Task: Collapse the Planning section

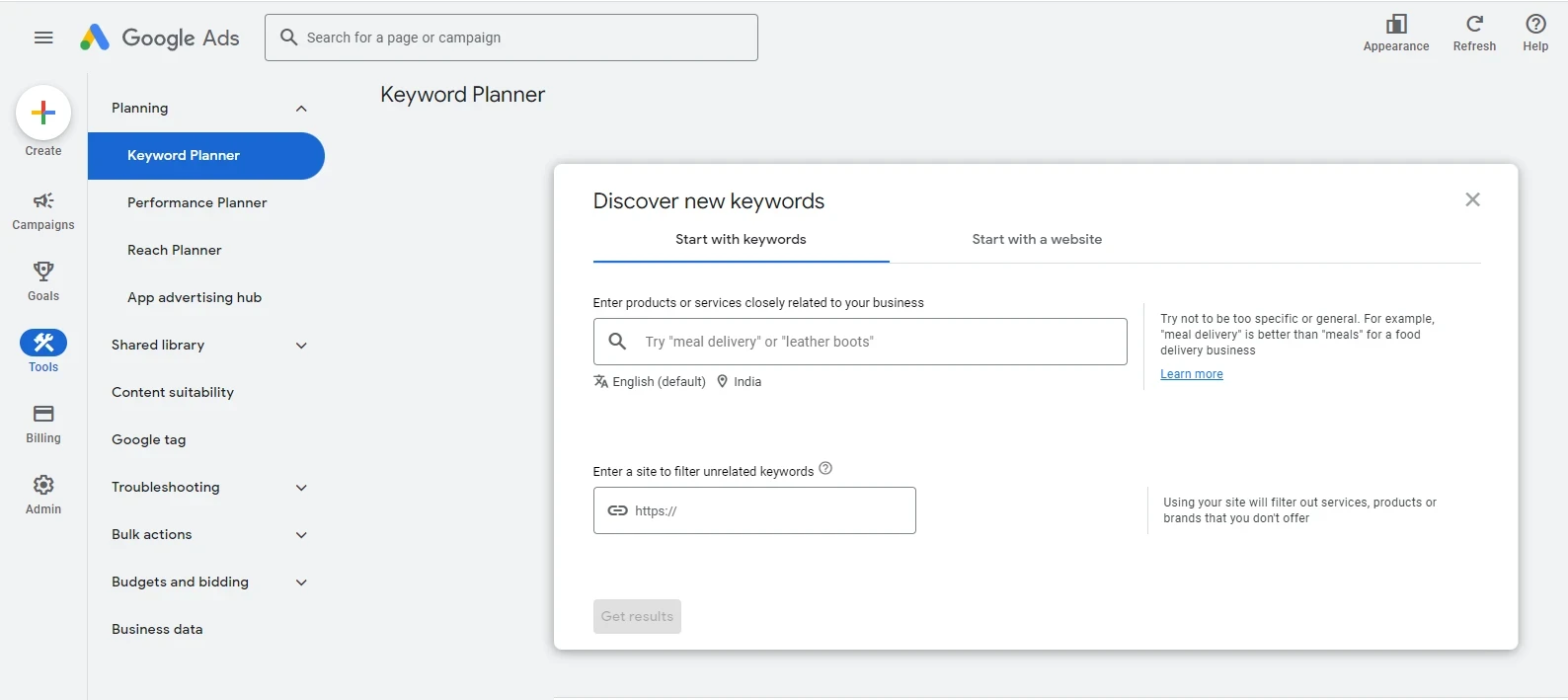Action: (x=301, y=109)
